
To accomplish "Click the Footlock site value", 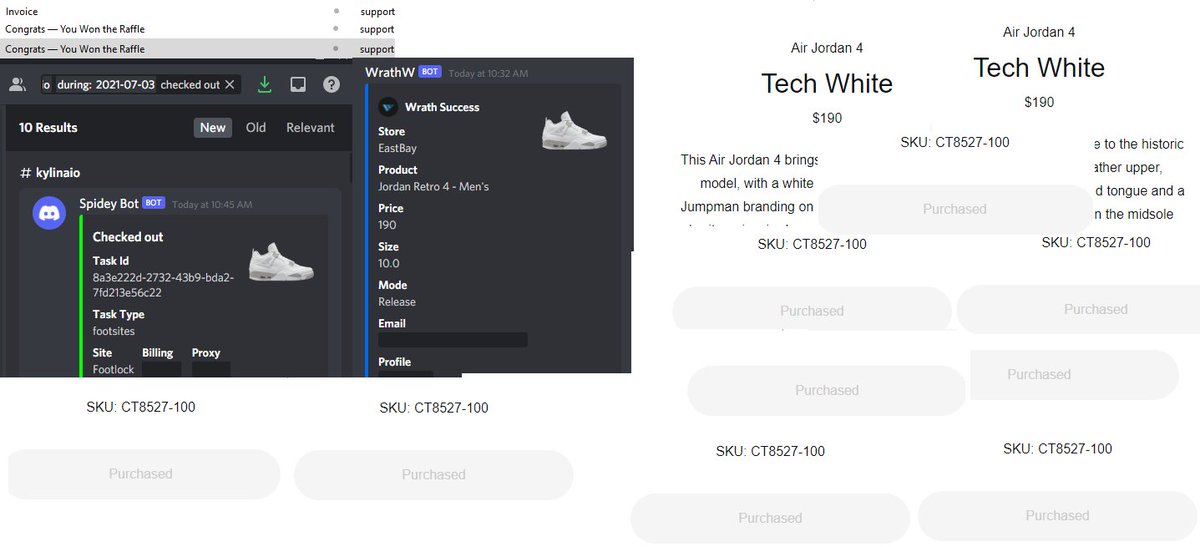I will (x=113, y=370).
